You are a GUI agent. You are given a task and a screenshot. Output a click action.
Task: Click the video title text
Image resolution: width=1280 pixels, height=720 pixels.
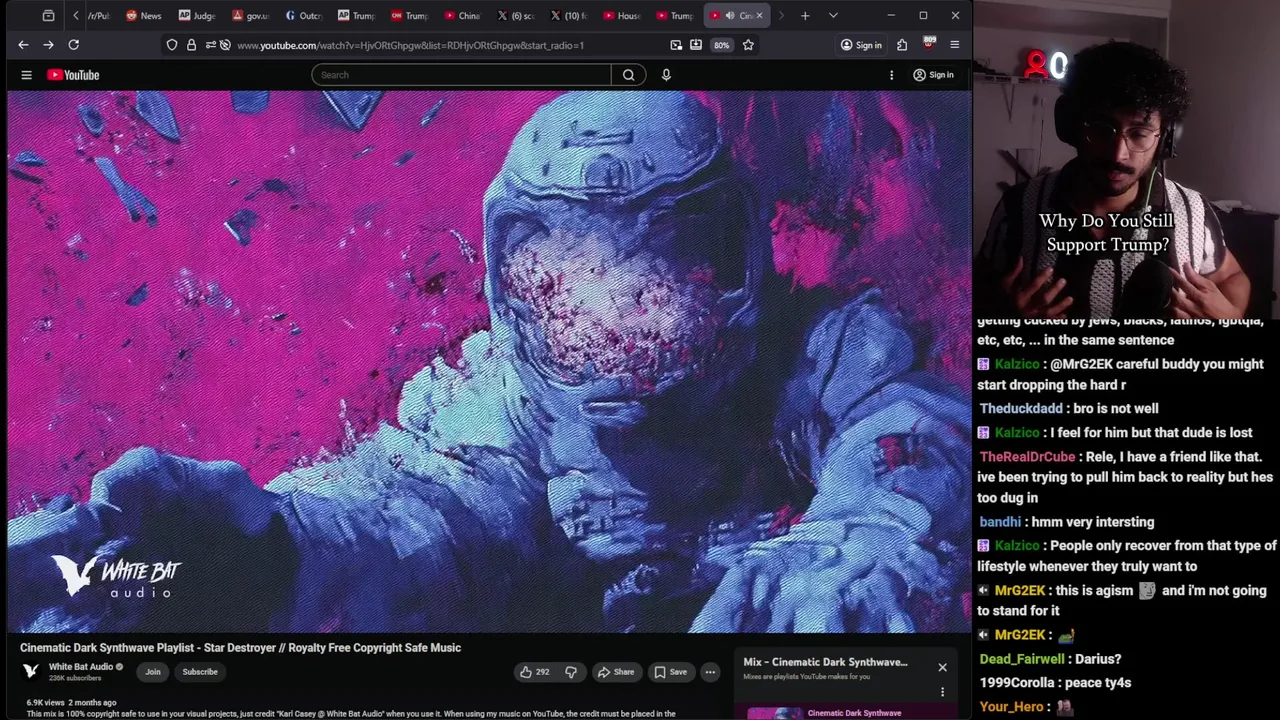point(240,648)
